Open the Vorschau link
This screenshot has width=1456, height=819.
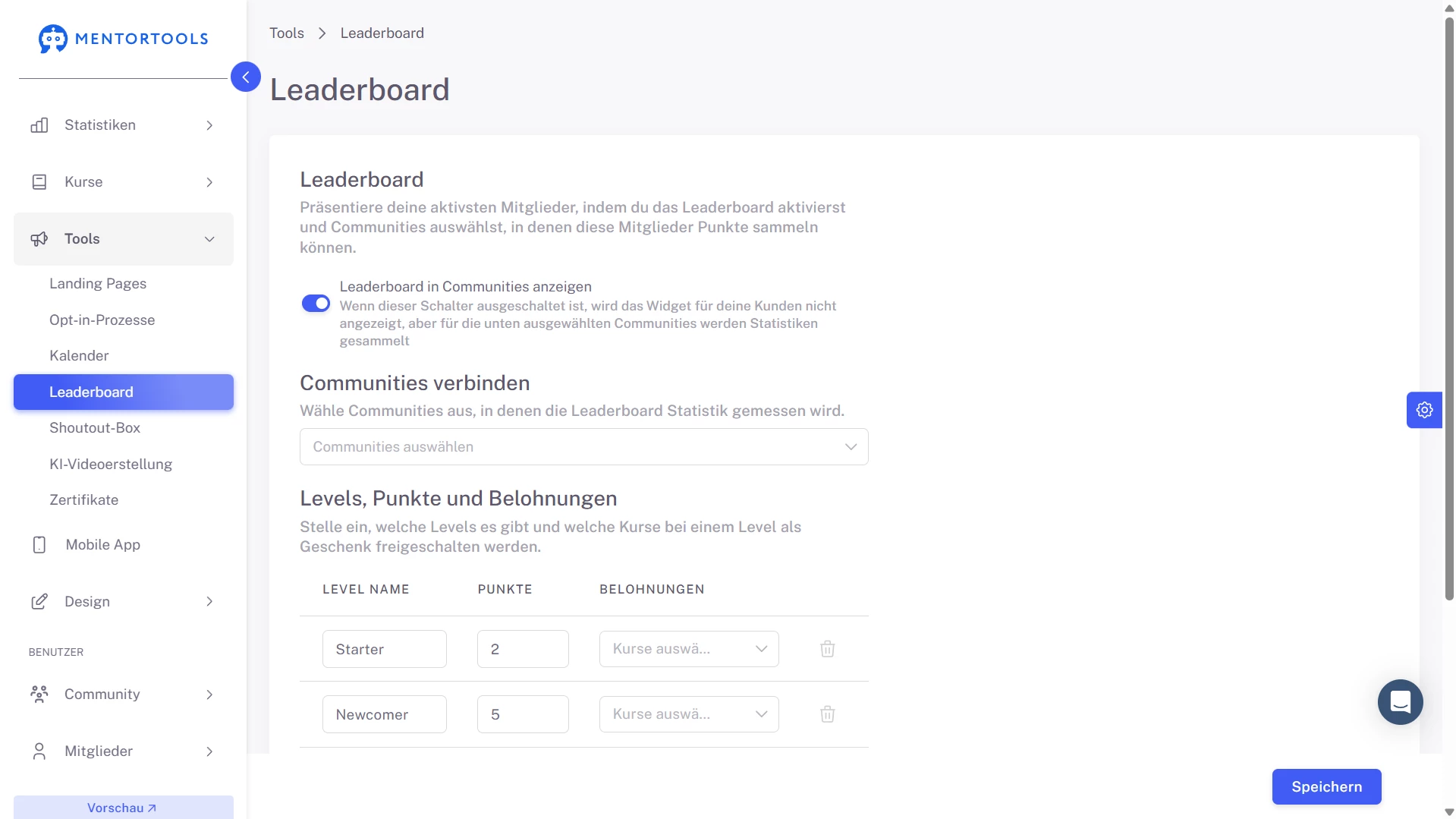(122, 807)
